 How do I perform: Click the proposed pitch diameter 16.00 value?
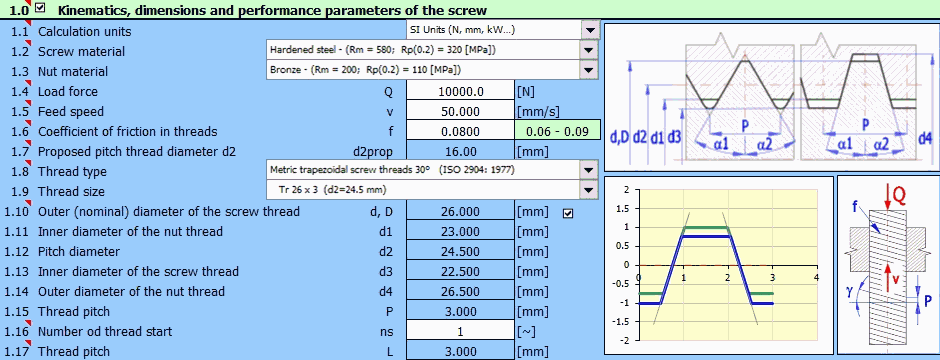click(x=460, y=152)
